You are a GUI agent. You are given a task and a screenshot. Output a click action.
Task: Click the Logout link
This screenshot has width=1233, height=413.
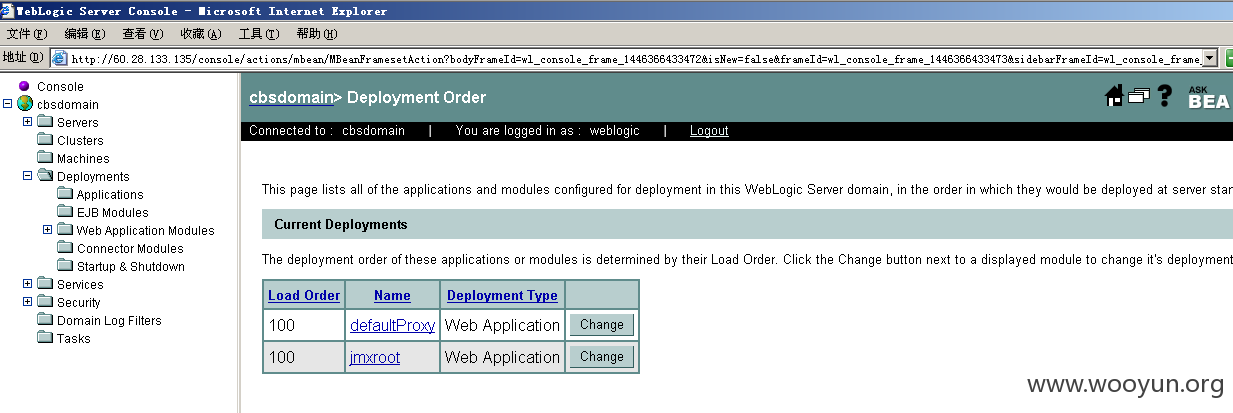tap(709, 130)
